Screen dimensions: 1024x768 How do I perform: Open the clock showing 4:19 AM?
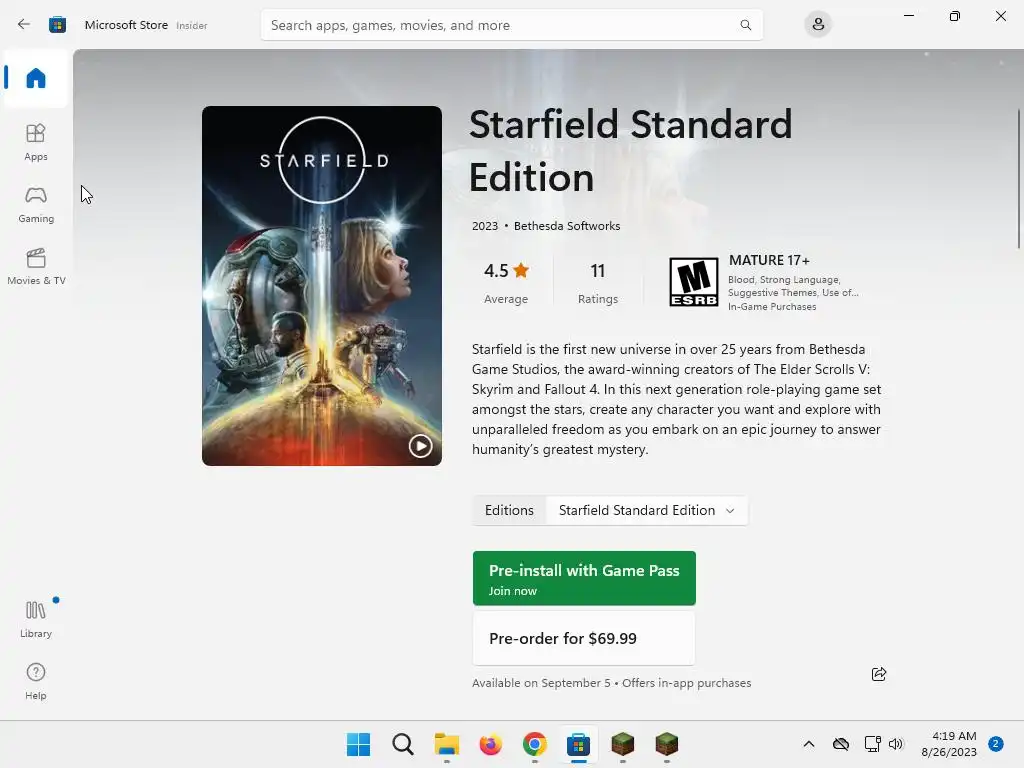coord(949,744)
